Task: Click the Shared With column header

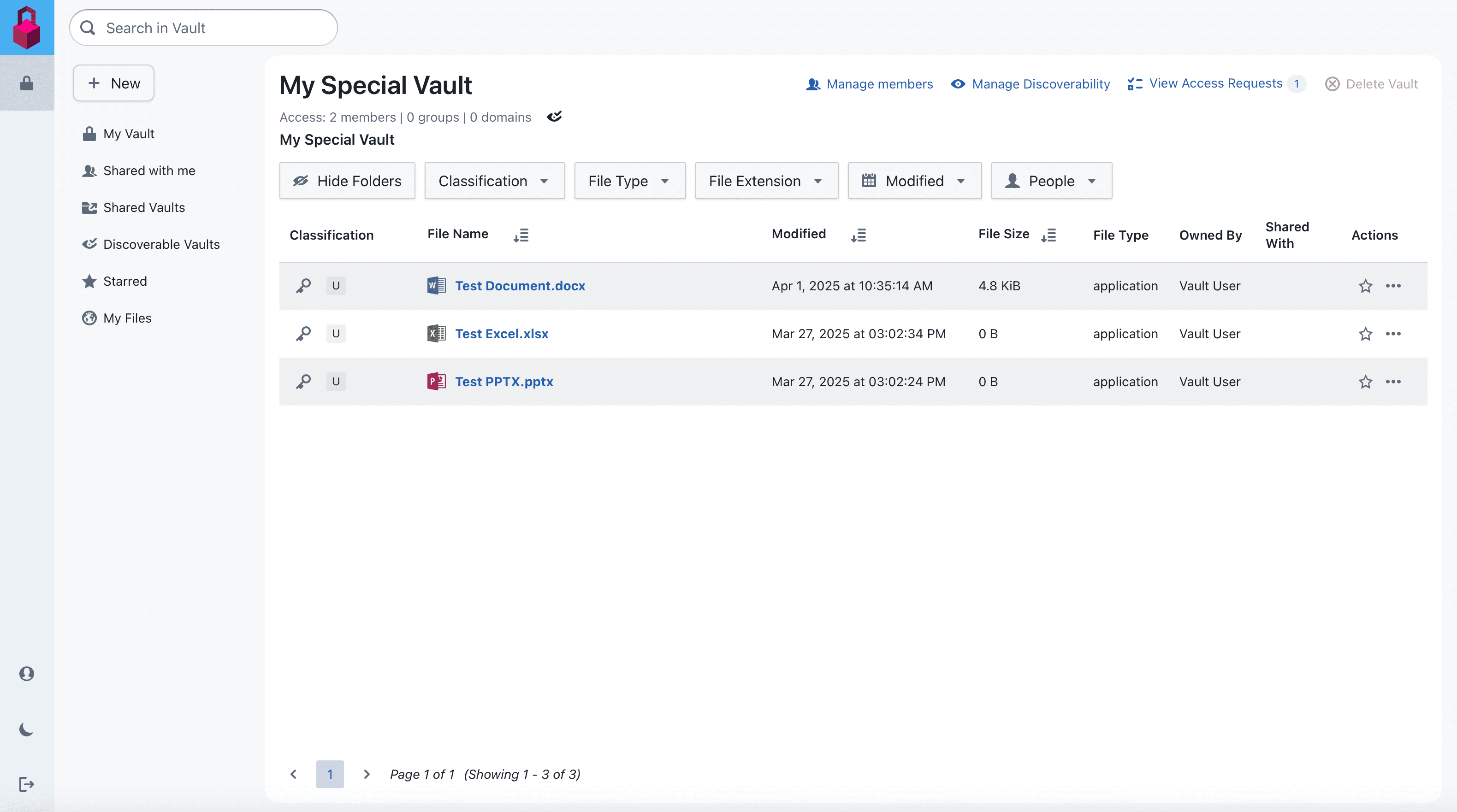Action: [1287, 235]
